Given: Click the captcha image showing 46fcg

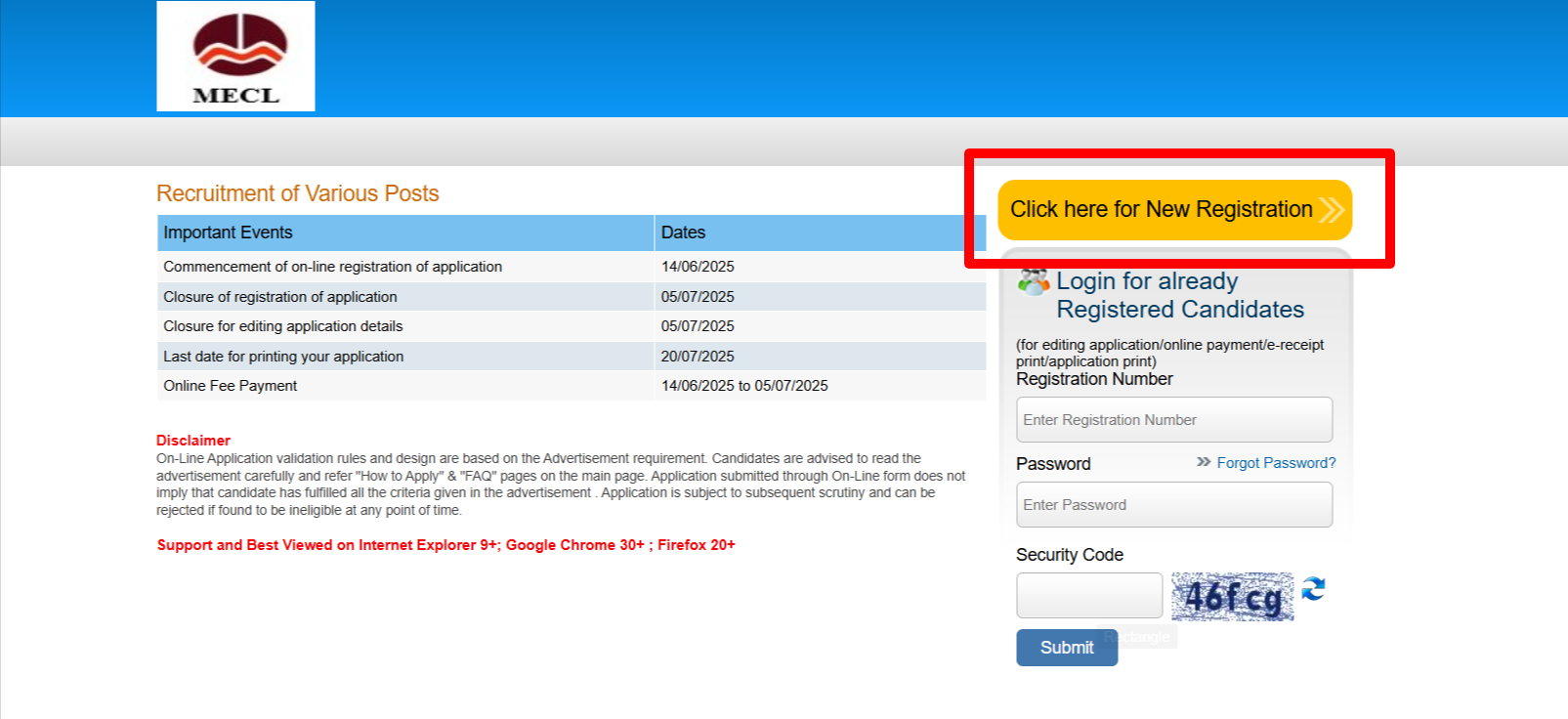Looking at the screenshot, I should coord(1232,596).
